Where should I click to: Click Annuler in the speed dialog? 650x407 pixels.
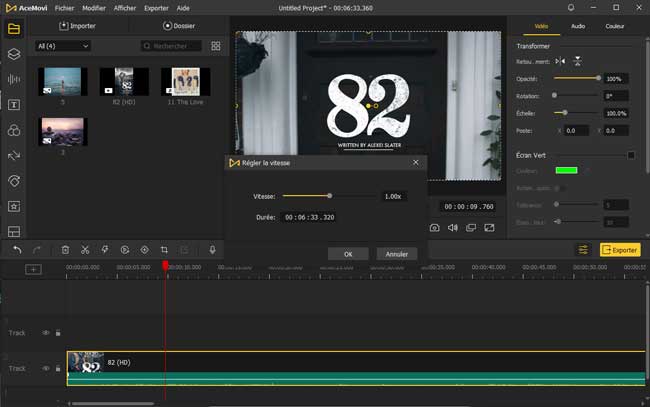click(x=397, y=254)
